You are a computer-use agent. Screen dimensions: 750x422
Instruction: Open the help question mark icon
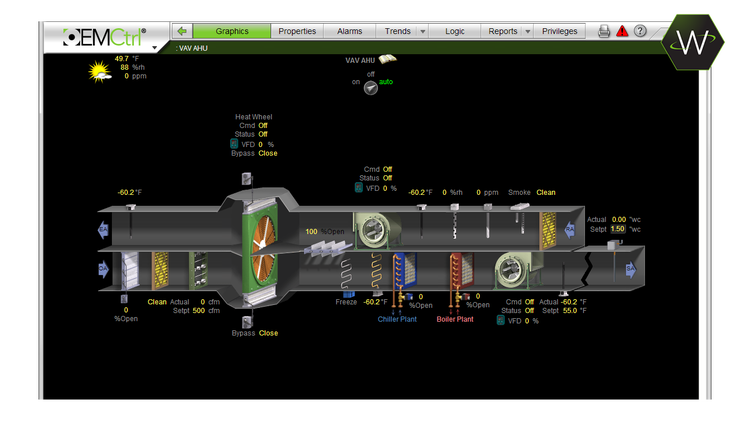640,31
